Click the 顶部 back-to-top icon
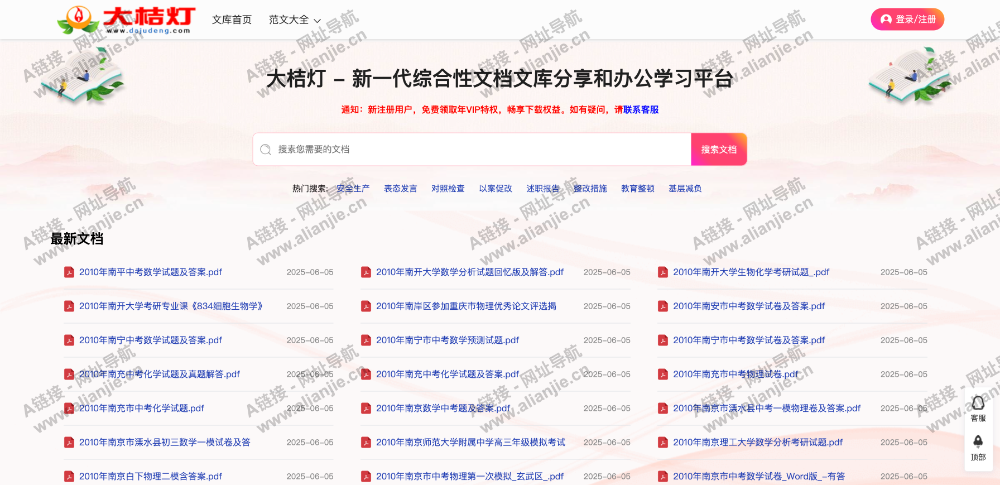 pyautogui.click(x=978, y=441)
